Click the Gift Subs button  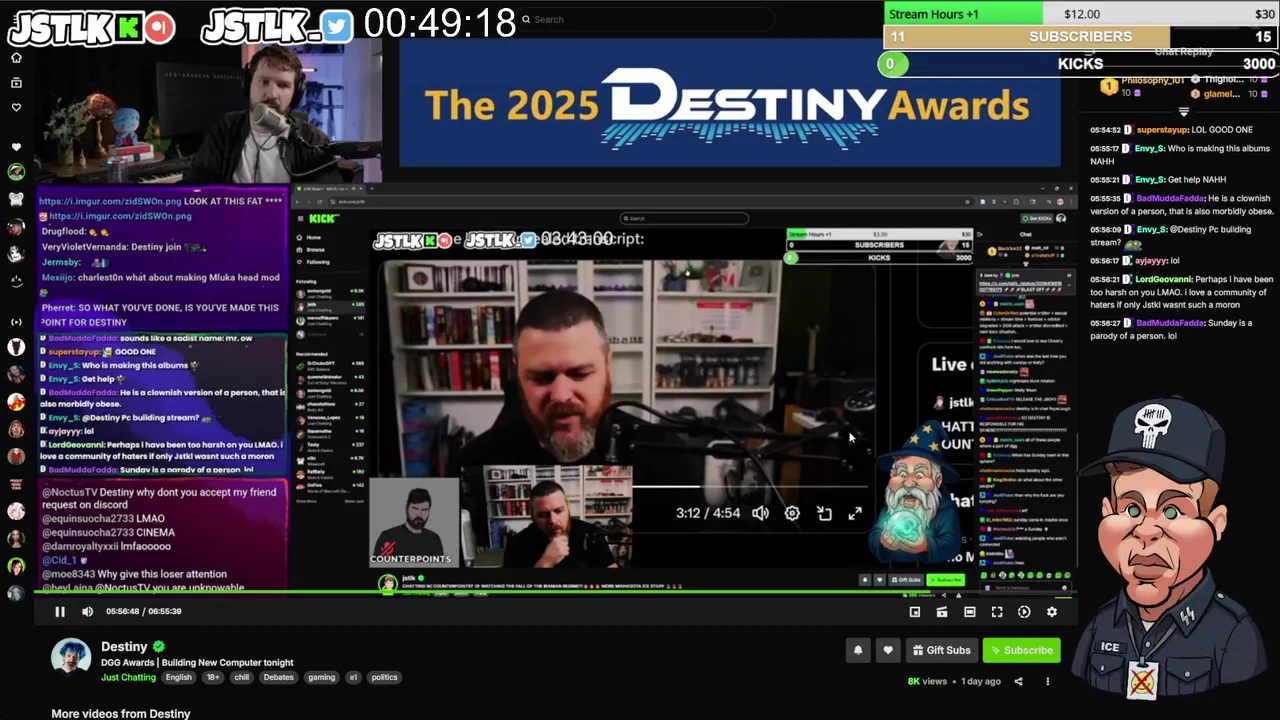(x=941, y=650)
